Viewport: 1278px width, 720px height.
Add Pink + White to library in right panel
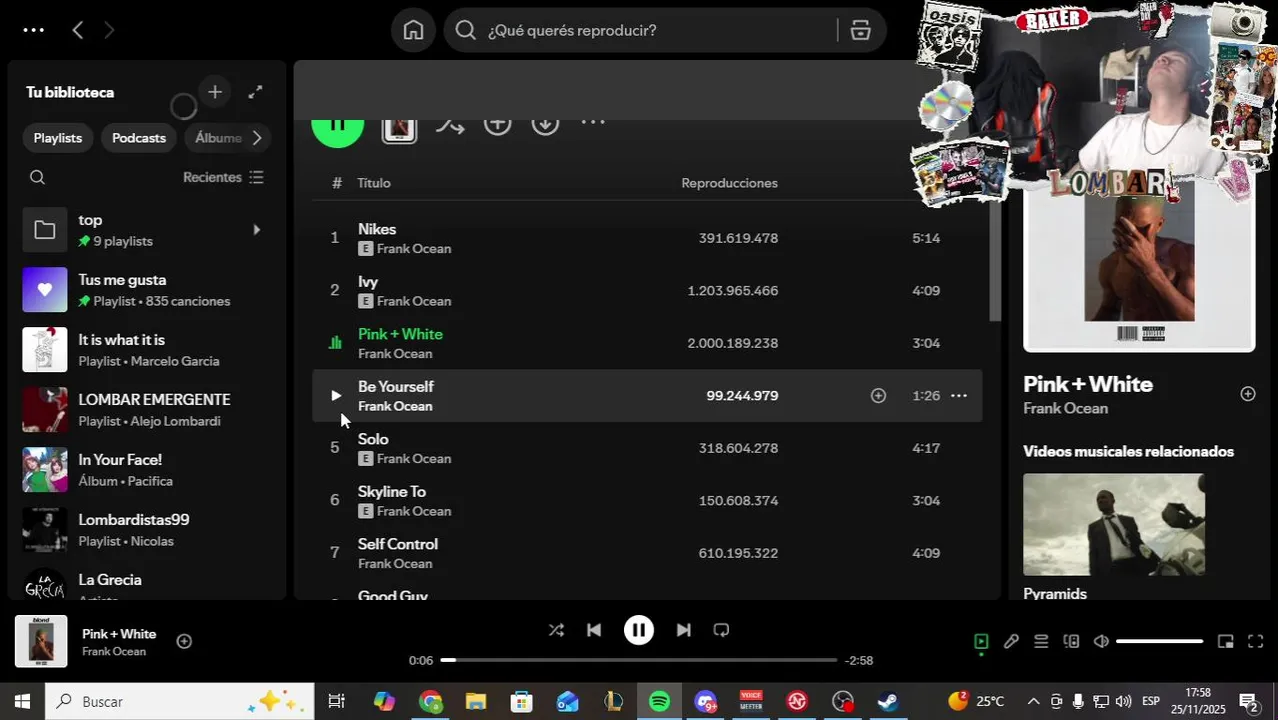click(x=1248, y=394)
